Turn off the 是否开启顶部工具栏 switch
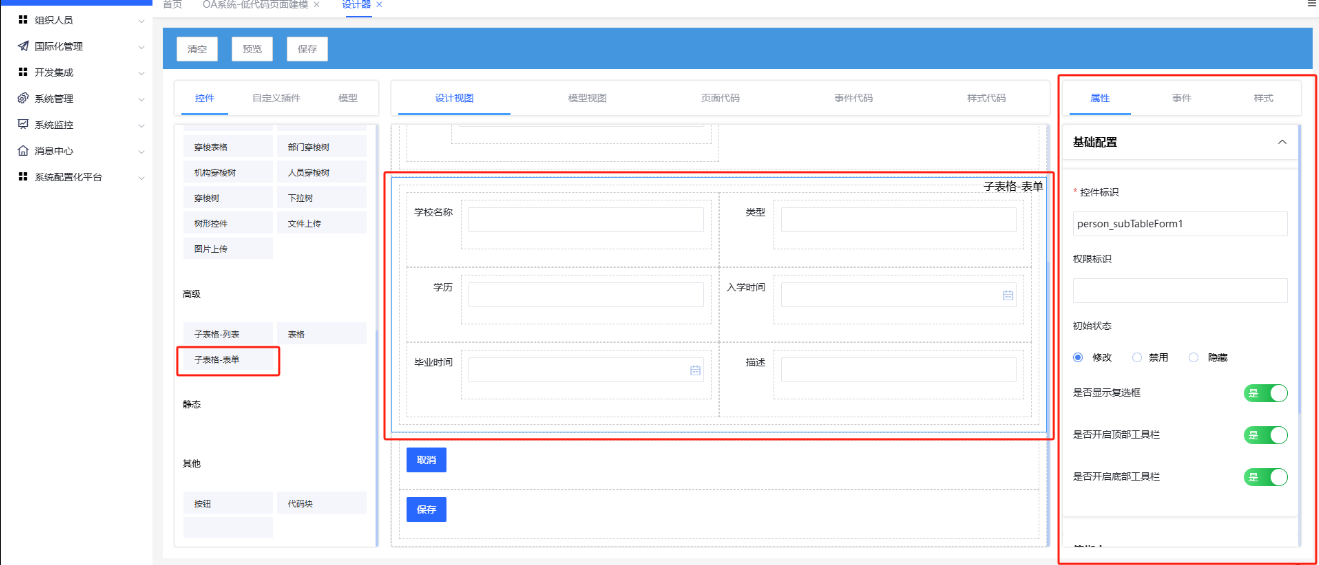This screenshot has height=565, width=1319. 1265,435
